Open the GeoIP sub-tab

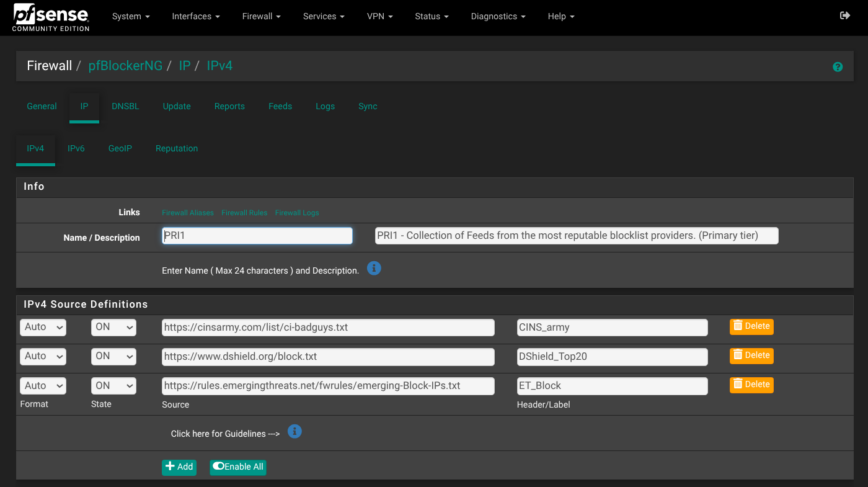click(120, 149)
